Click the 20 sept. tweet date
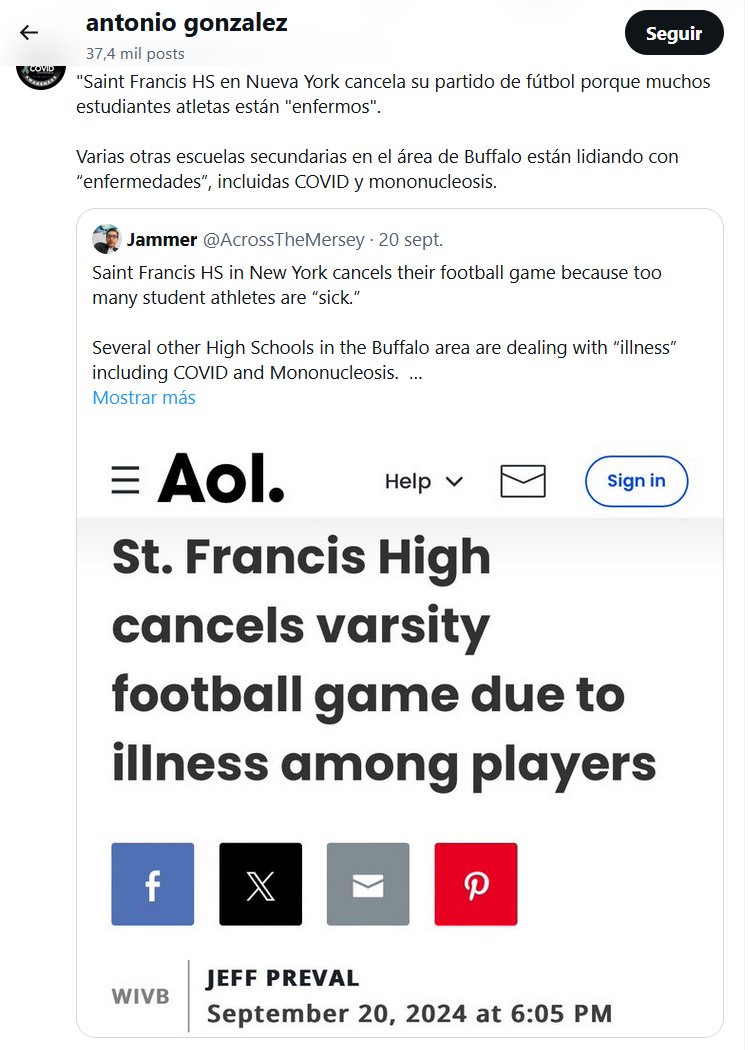The width and height of the screenshot is (748, 1050). 411,240
